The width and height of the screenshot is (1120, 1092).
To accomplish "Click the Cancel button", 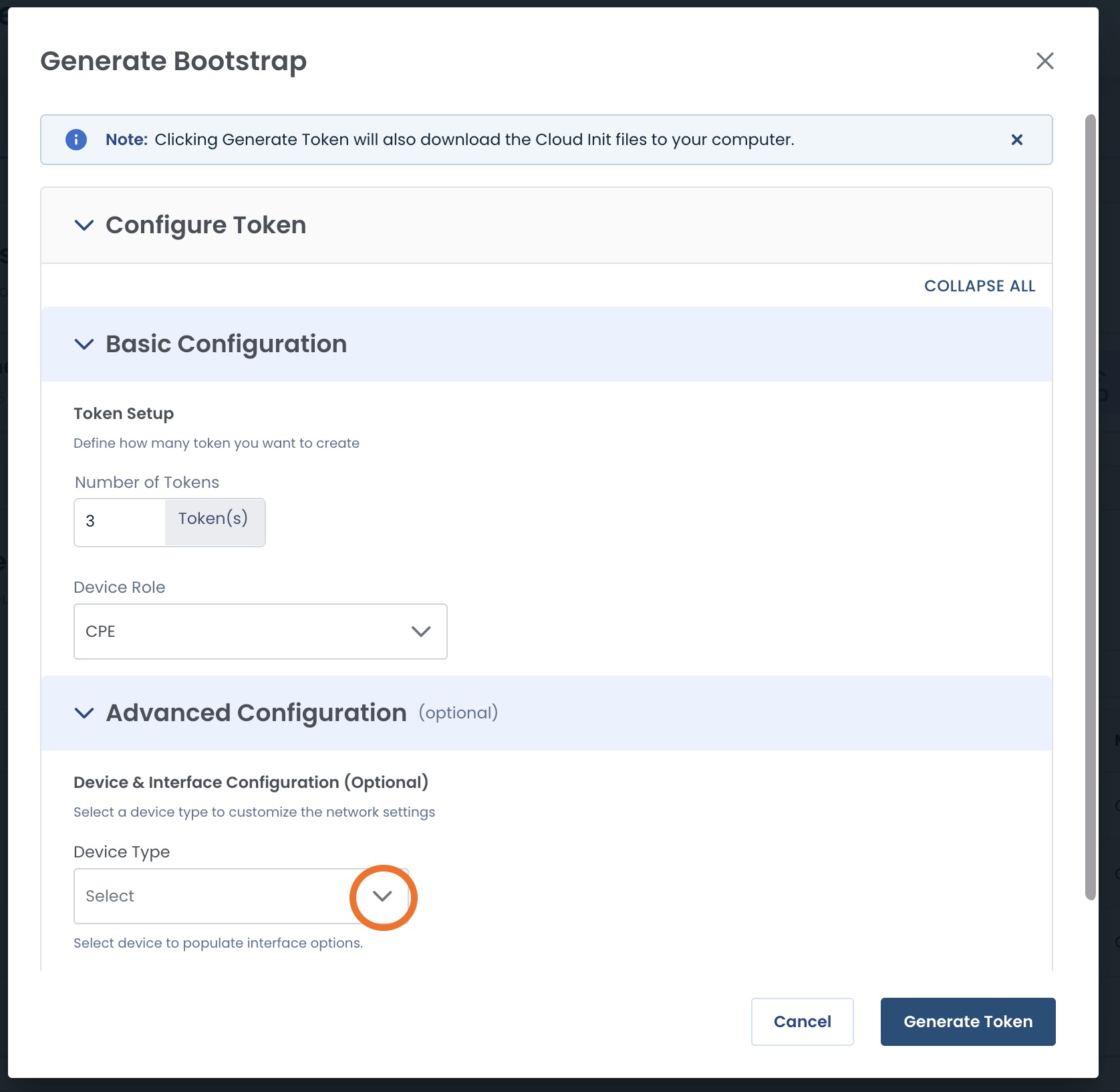I will coord(803,1022).
